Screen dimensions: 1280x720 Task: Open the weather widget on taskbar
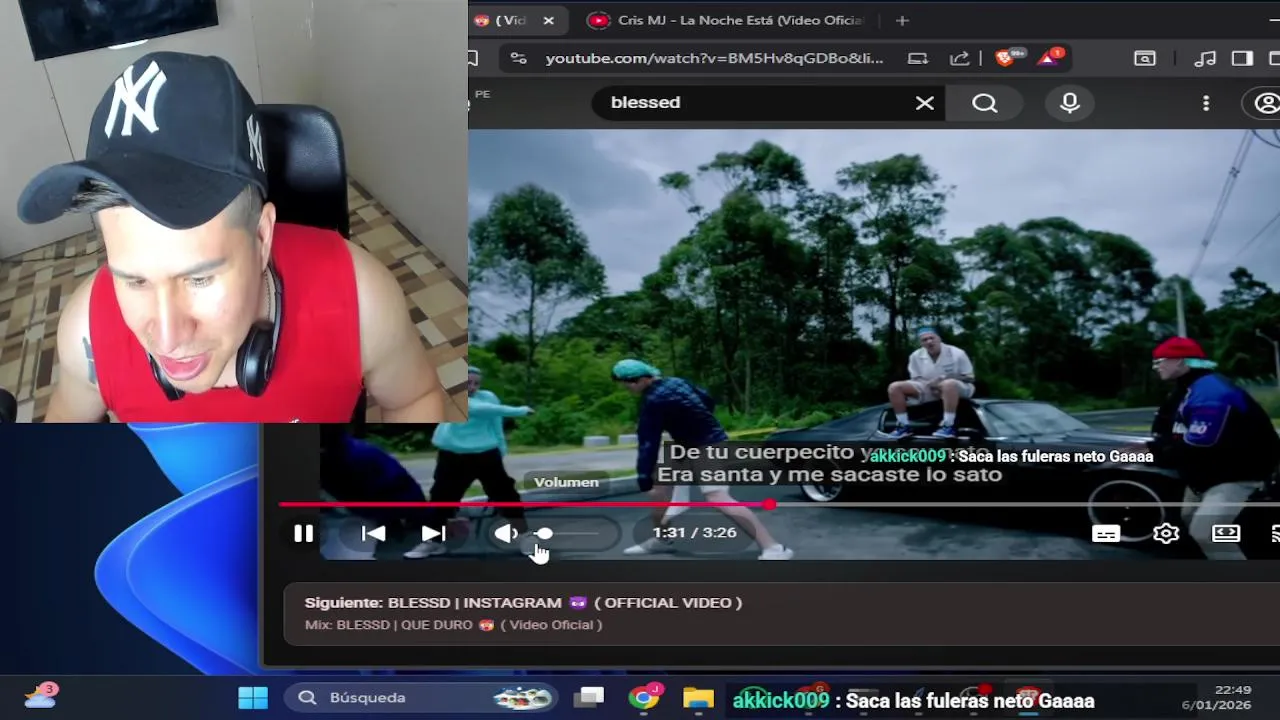click(x=40, y=695)
